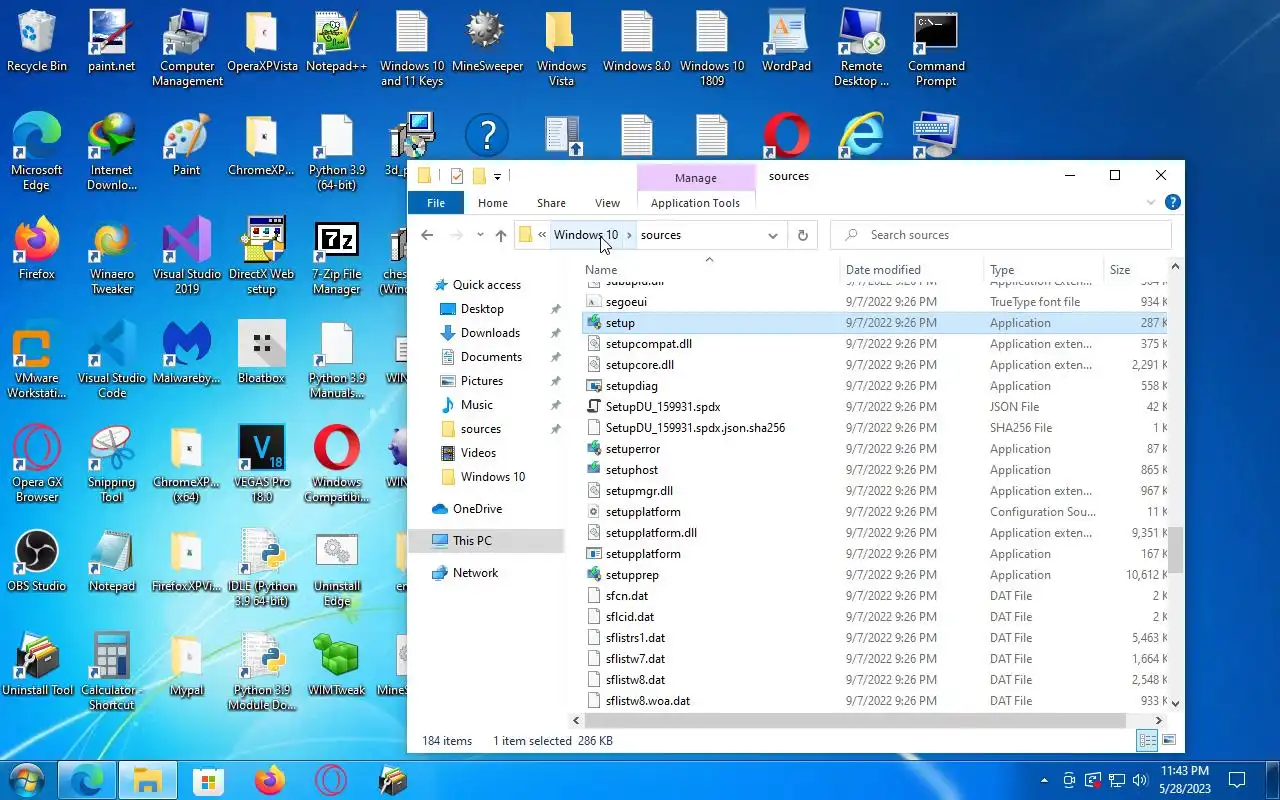Switch to details view button
Viewport: 1280px width, 800px height.
(1148, 741)
